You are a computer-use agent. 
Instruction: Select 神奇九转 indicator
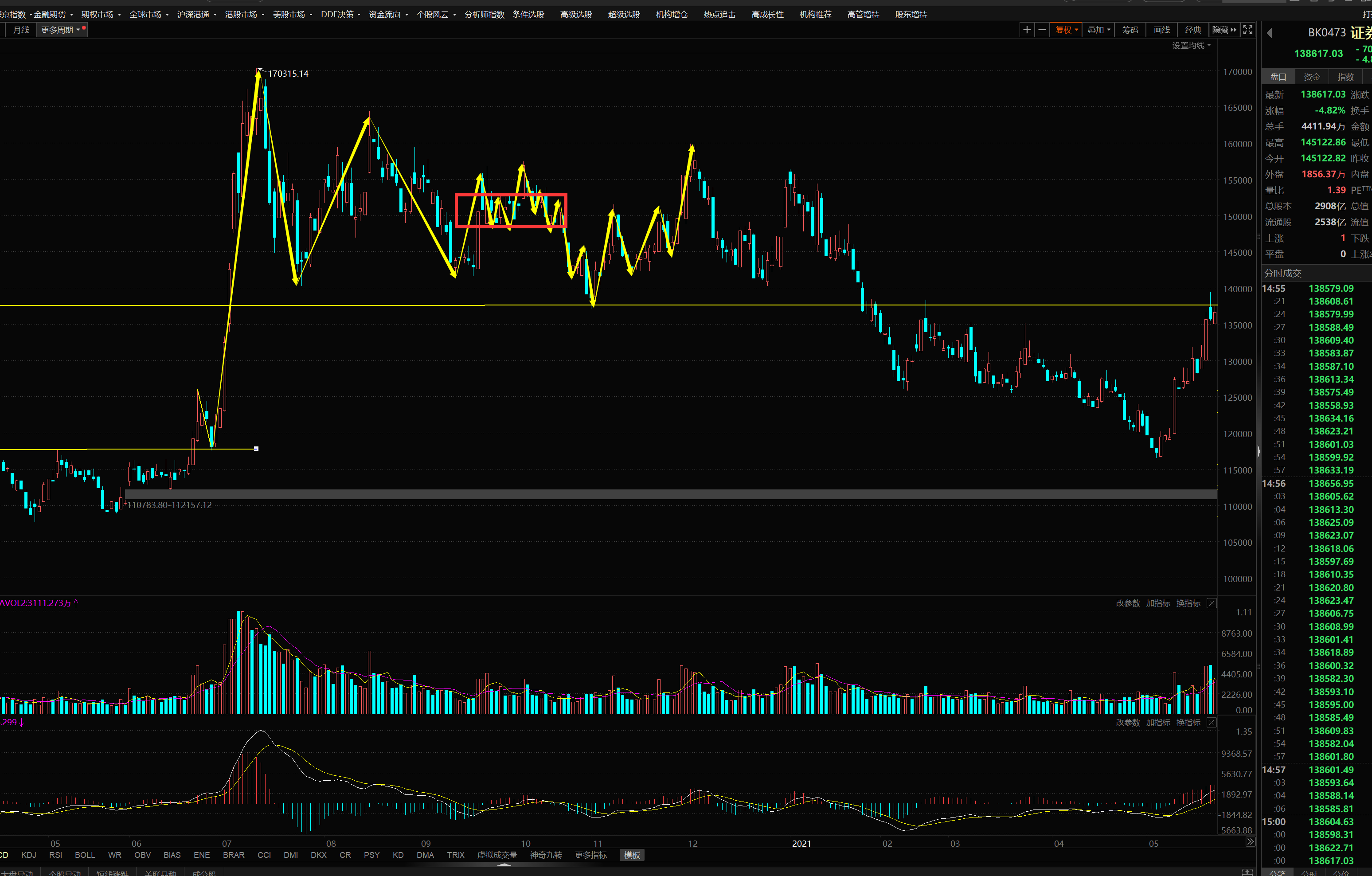point(546,855)
